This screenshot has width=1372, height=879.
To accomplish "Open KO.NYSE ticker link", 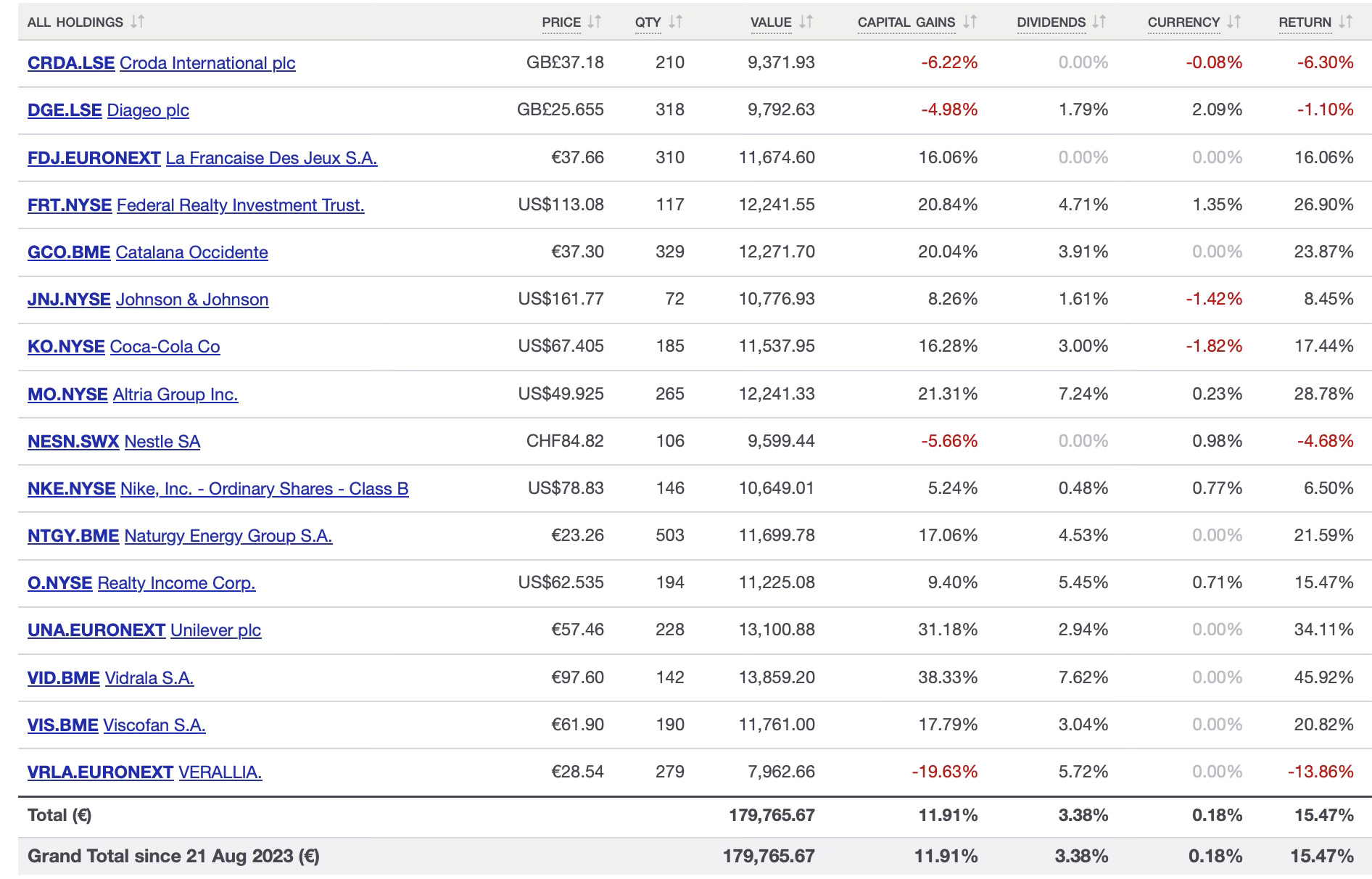I will point(66,347).
